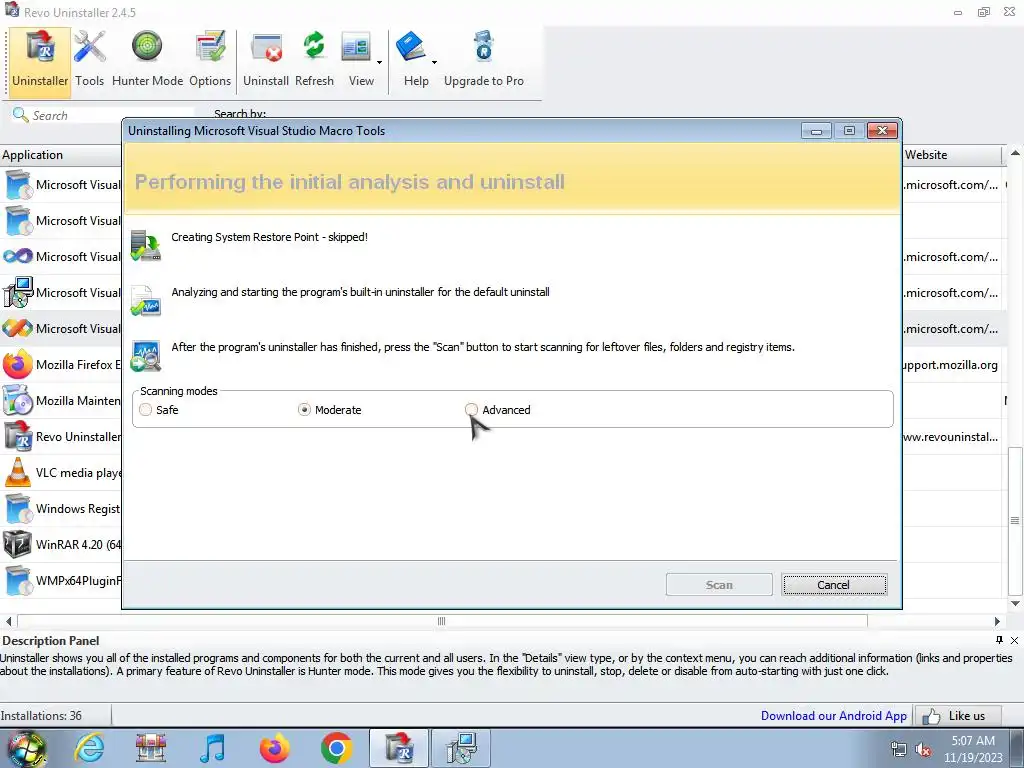The height and width of the screenshot is (768, 1024).
Task: Switch to Revo Uninstaller taskbar button
Action: [x=399, y=748]
